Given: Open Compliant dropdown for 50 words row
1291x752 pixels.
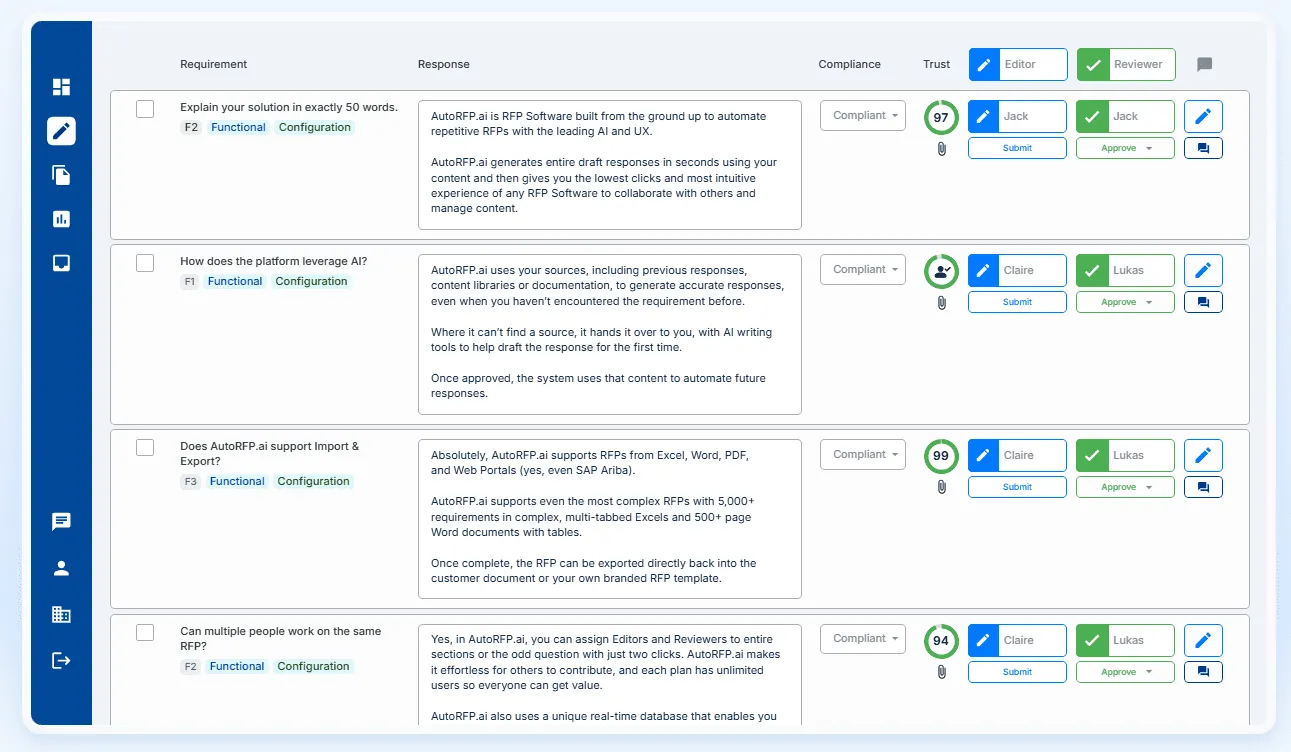Looking at the screenshot, I should point(863,116).
